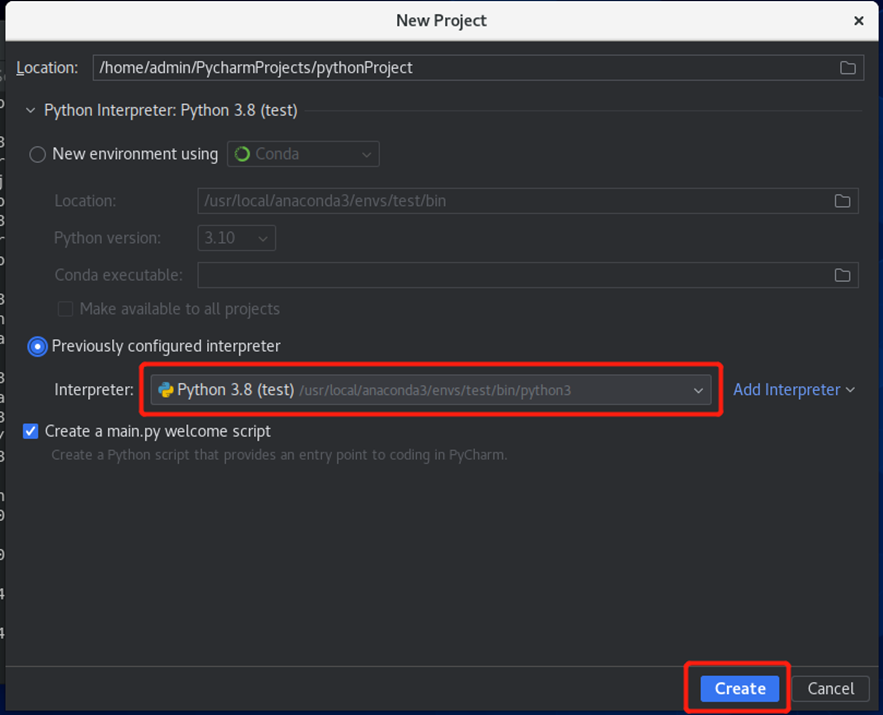Browse for Conda executable folder icon

842,275
